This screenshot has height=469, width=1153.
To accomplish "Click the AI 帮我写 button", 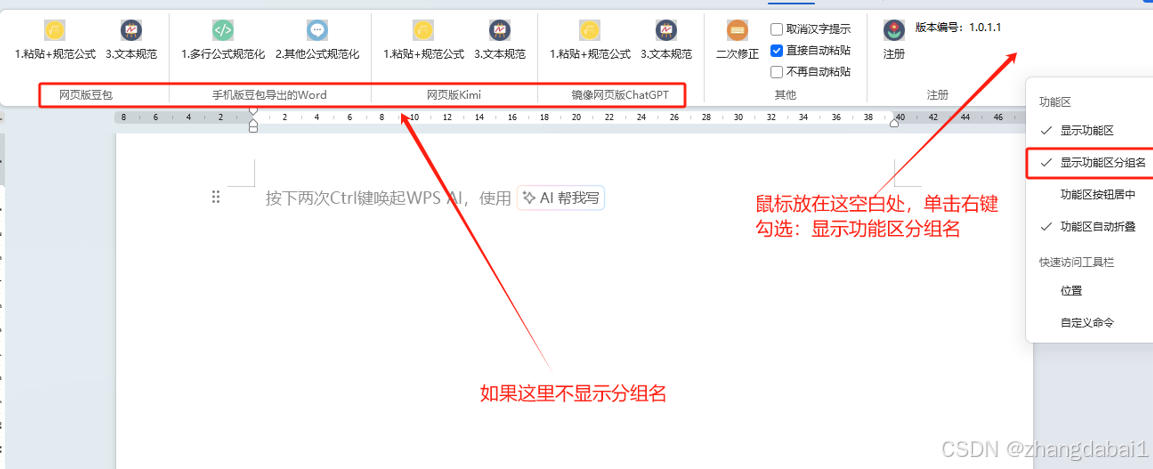I will click(561, 198).
